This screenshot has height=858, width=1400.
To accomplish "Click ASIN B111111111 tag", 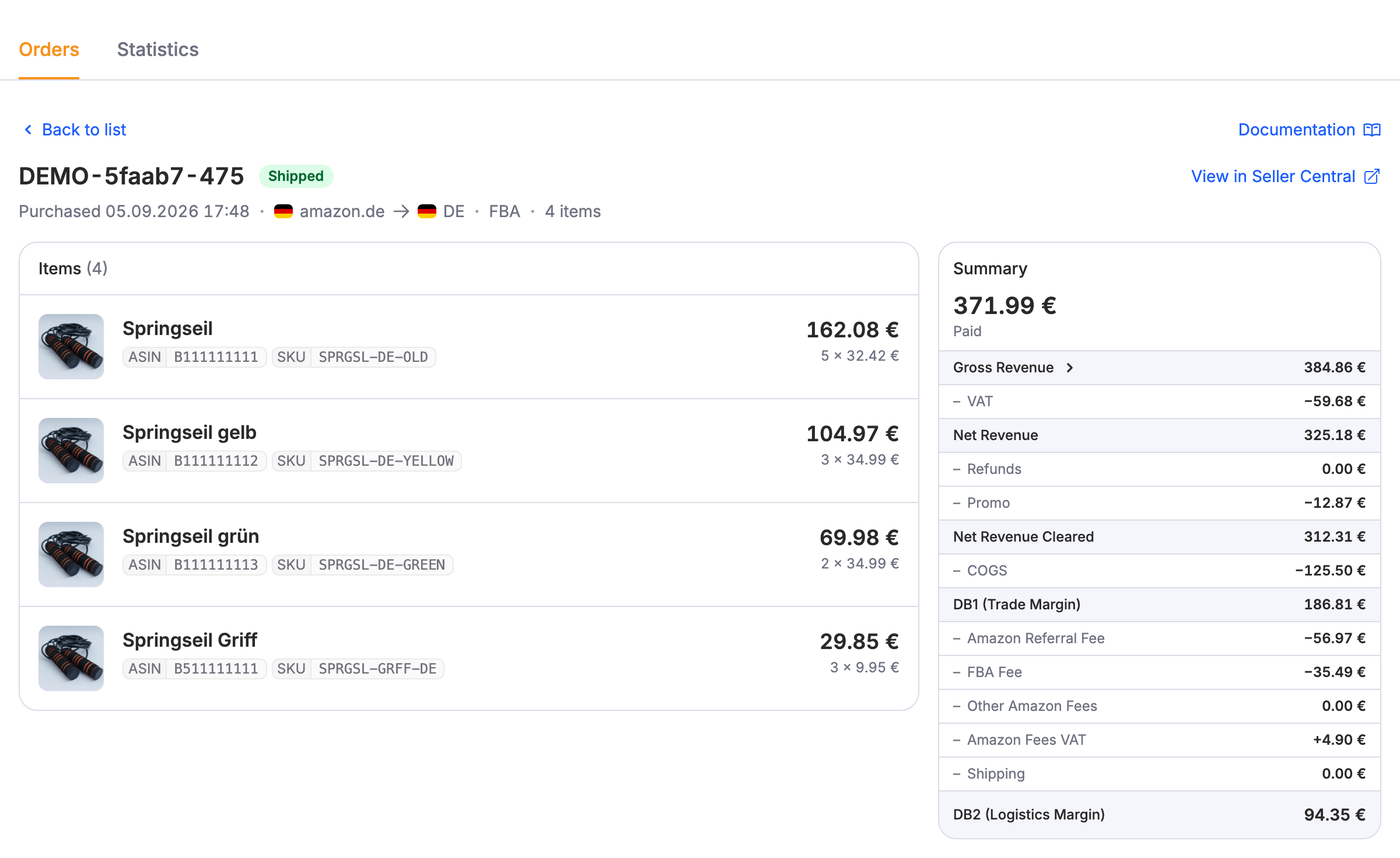I will point(194,357).
